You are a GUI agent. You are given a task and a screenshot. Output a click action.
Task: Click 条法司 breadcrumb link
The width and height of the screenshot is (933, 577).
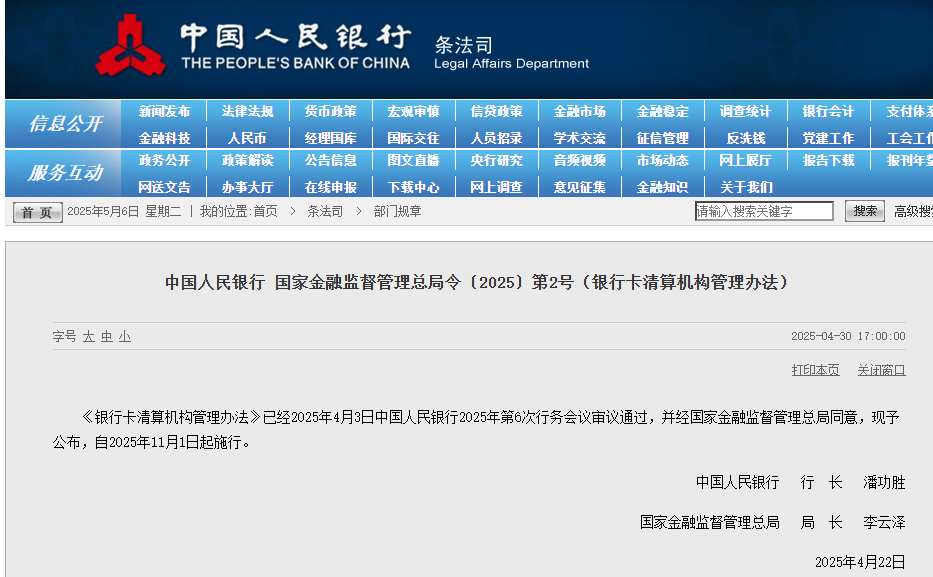(x=325, y=211)
